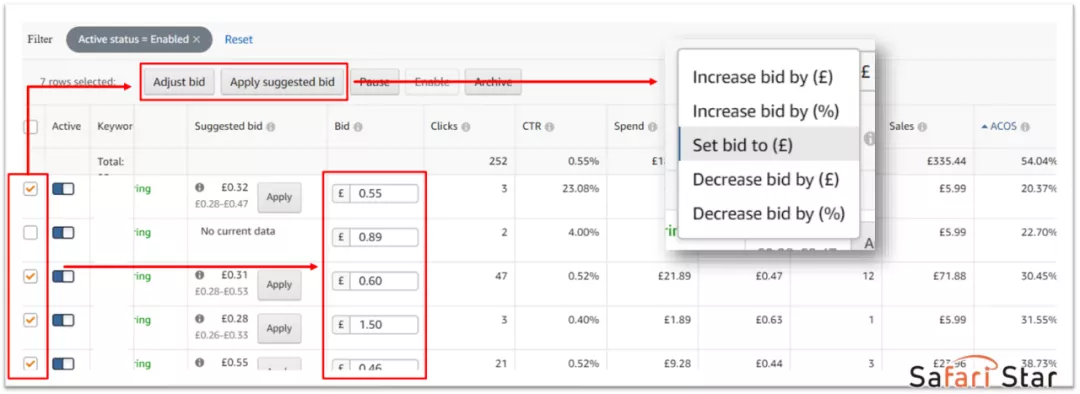1080x394 pixels.
Task: Select Decrease bid by (£) option
Action: pos(769,179)
